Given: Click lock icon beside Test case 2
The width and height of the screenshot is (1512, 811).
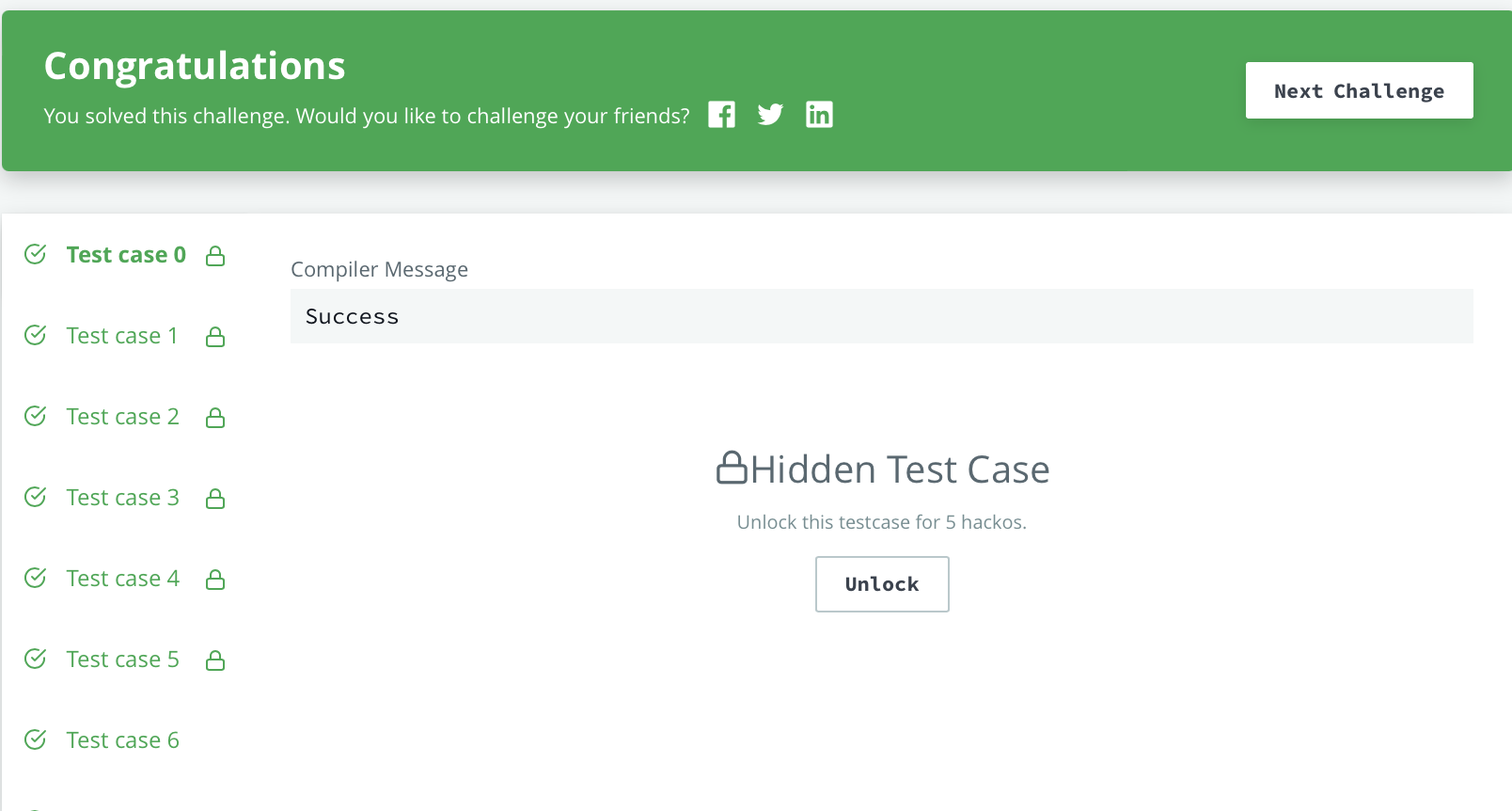Looking at the screenshot, I should 215,418.
